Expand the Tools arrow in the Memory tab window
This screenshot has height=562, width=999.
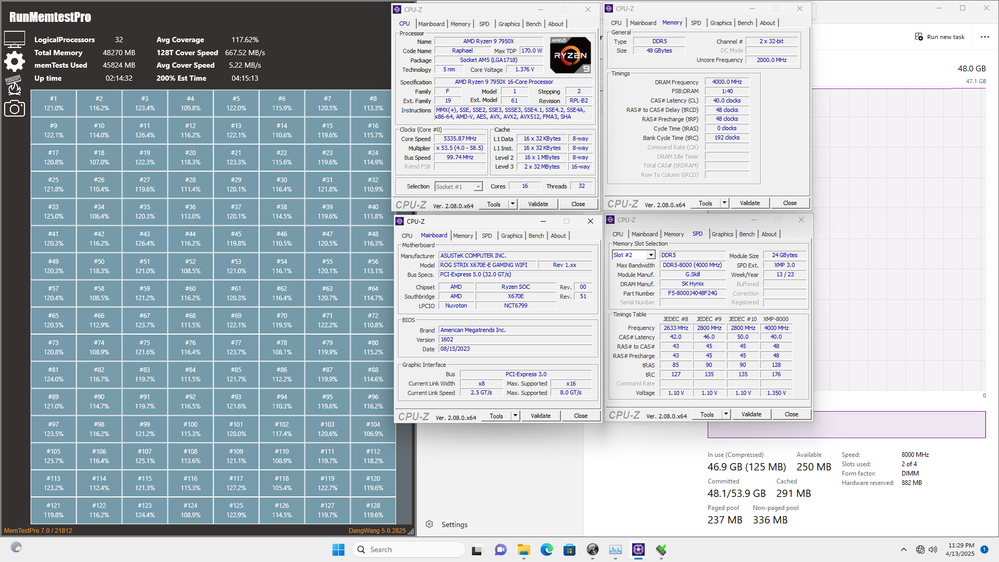pyautogui.click(x=724, y=203)
